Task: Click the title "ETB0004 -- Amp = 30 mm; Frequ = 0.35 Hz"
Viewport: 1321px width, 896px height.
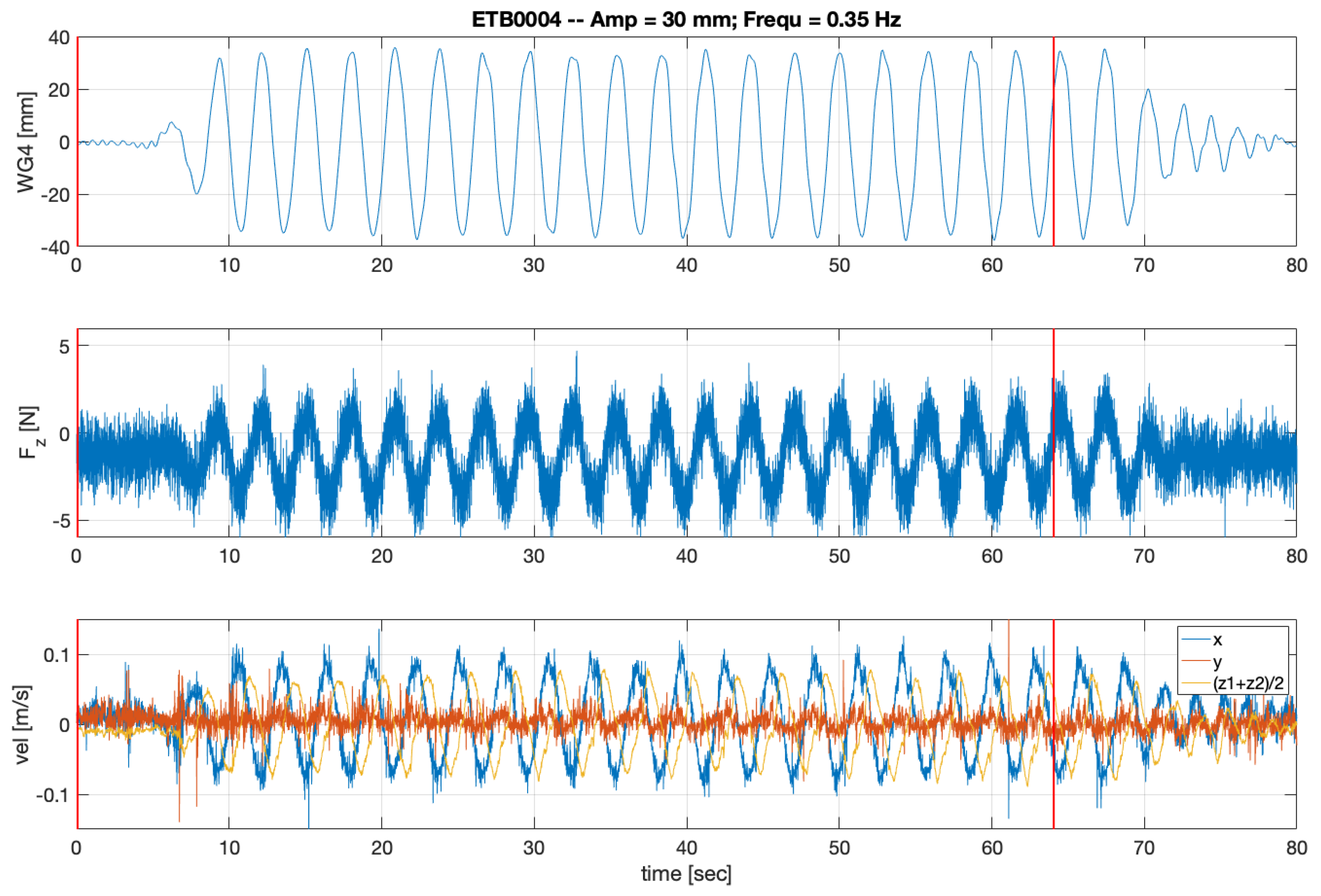Action: click(686, 20)
